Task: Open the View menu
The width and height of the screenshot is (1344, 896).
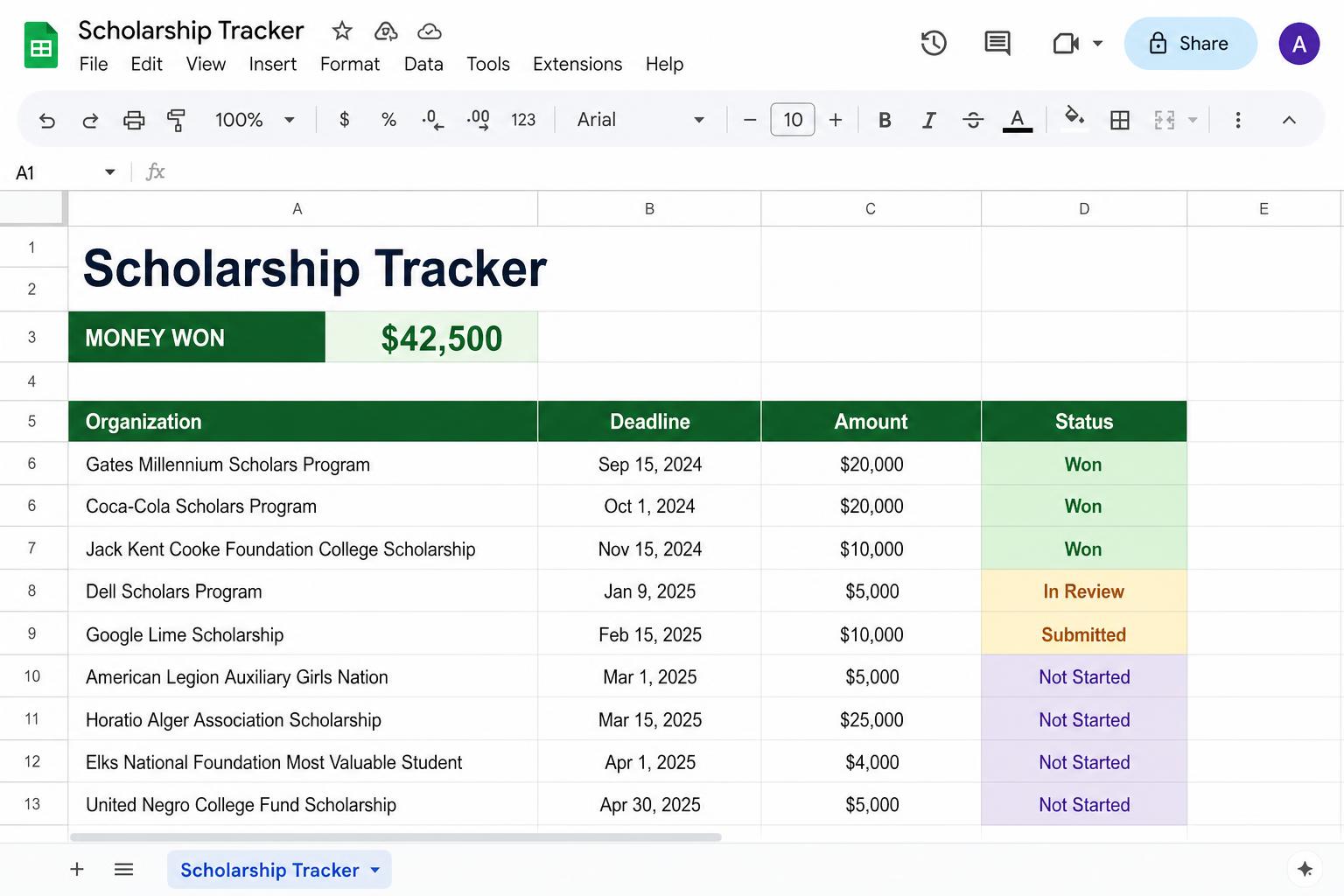Action: [206, 64]
